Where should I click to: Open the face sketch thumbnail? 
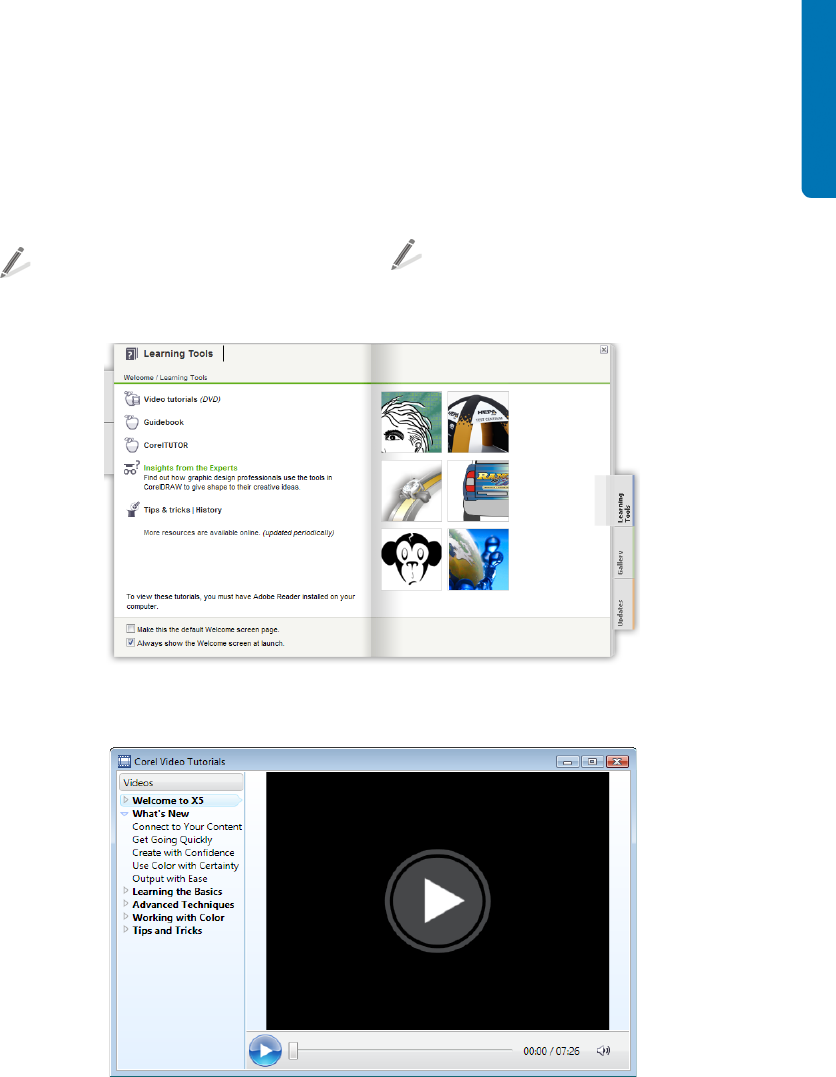click(411, 422)
